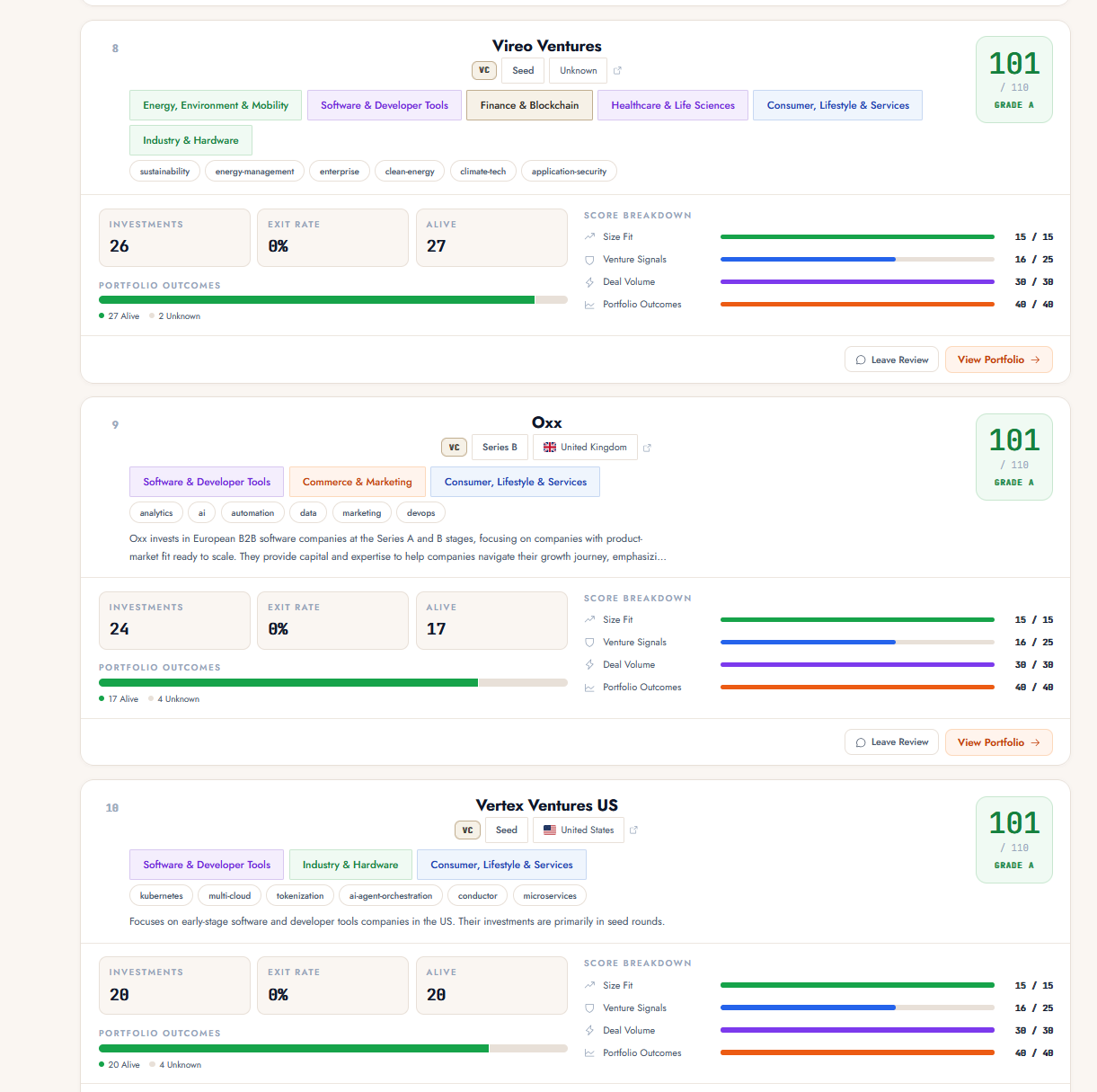
Task: Open Vertex Ventures US external link icon
Action: coord(633,830)
